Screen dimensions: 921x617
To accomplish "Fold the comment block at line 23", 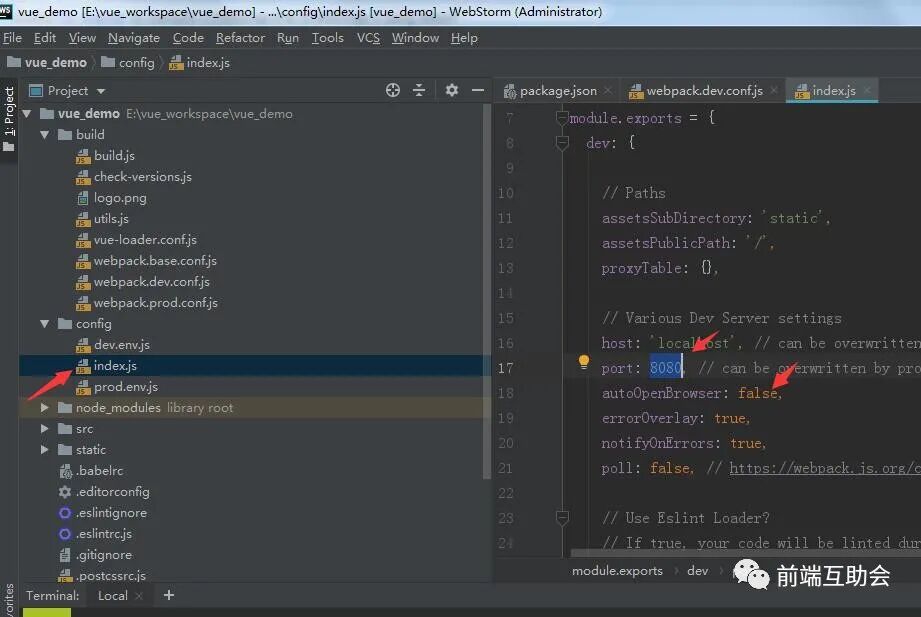I will 562,518.
